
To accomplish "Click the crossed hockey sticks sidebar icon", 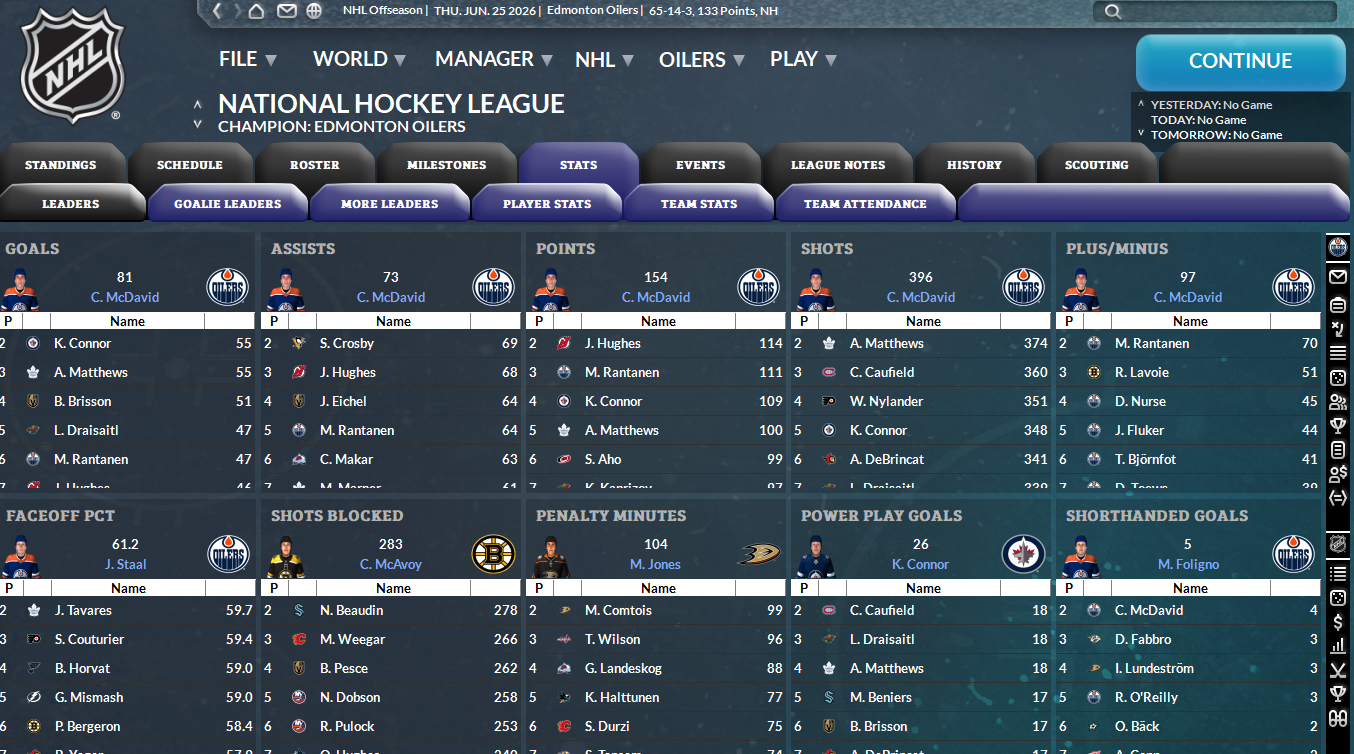I will [1338, 670].
